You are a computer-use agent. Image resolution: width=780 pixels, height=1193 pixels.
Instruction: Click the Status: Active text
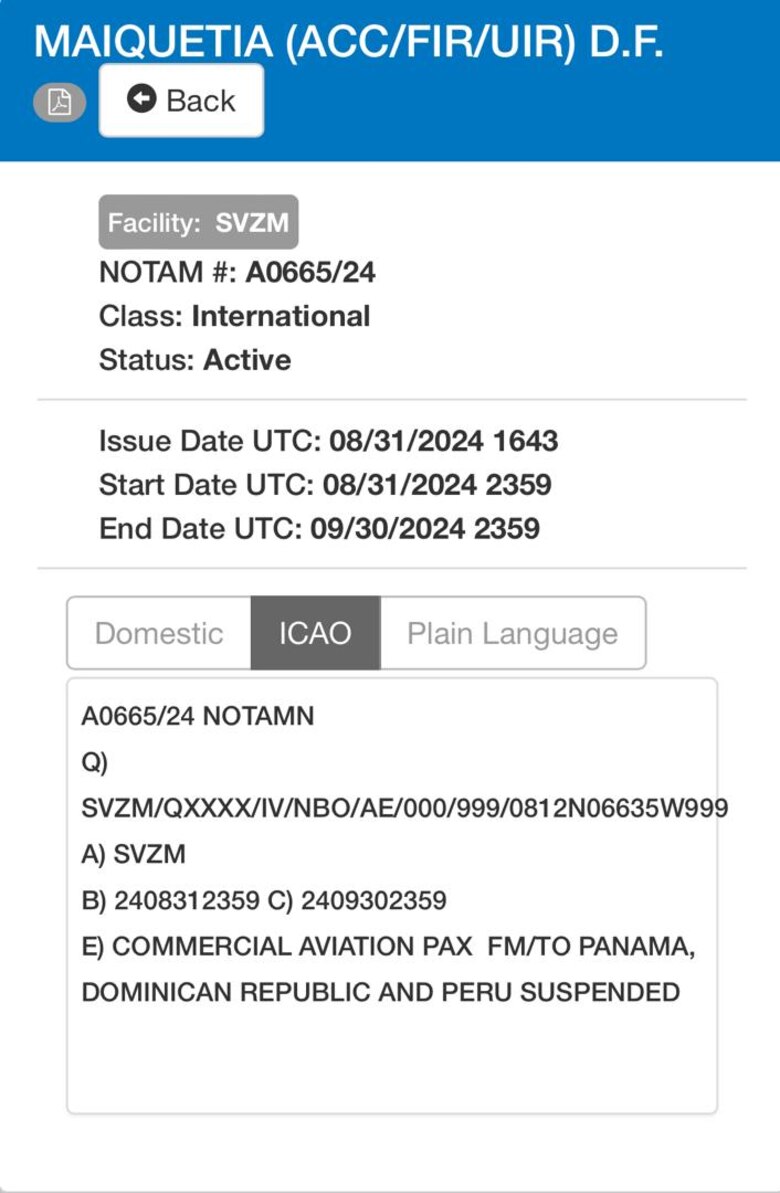[195, 360]
